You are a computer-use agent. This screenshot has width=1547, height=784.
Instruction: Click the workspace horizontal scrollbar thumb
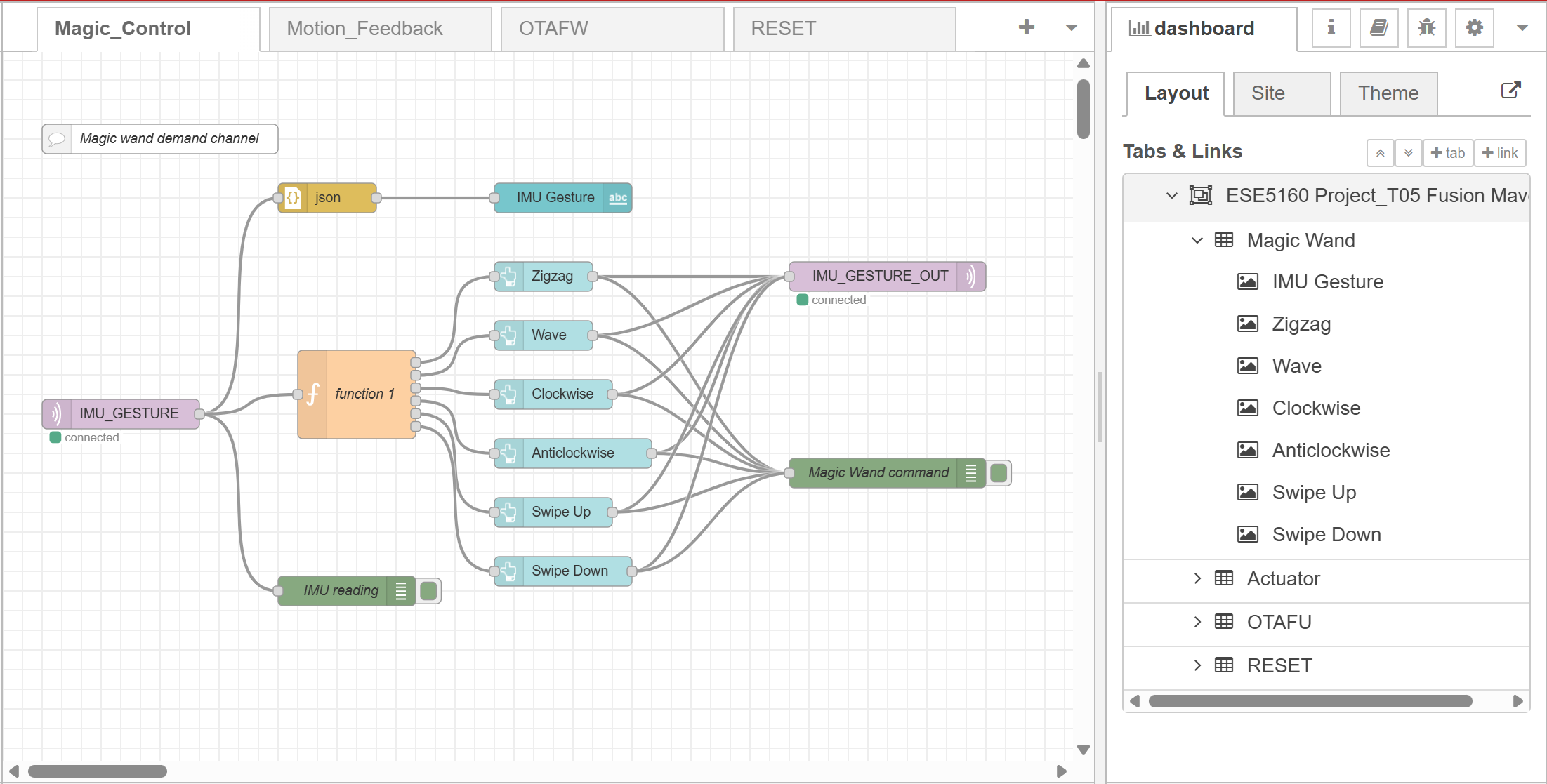click(x=97, y=771)
